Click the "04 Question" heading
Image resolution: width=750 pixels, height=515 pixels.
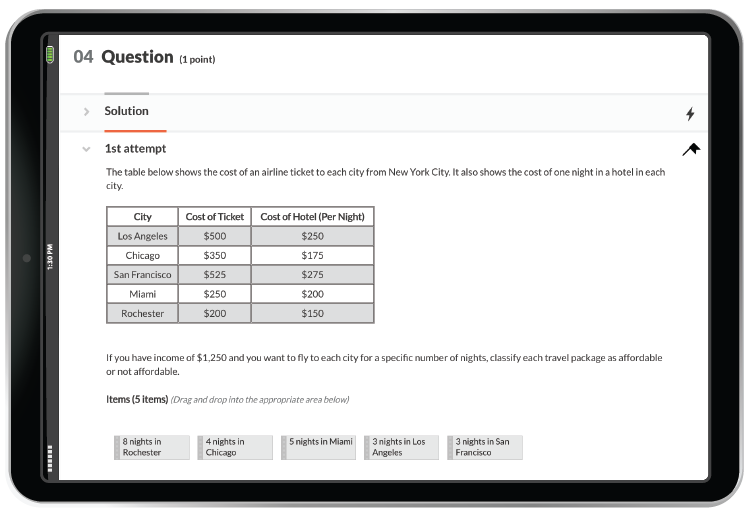124,58
